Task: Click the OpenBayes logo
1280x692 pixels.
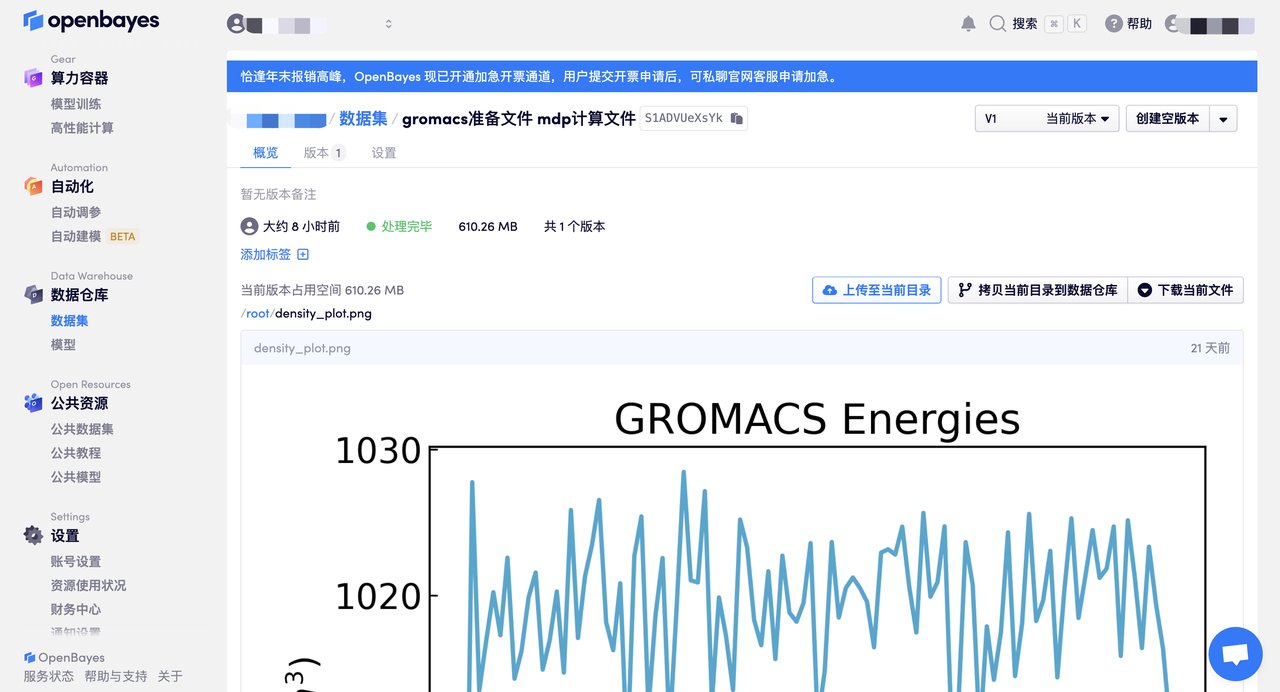Action: click(x=91, y=21)
